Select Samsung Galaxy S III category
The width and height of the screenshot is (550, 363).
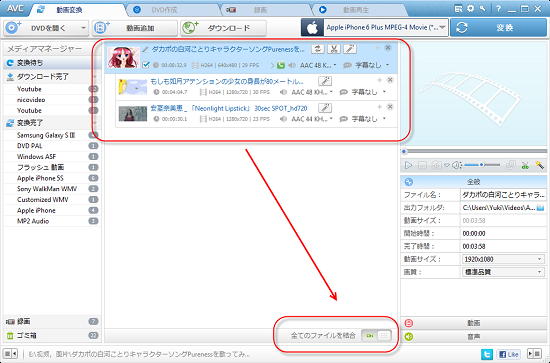point(52,135)
